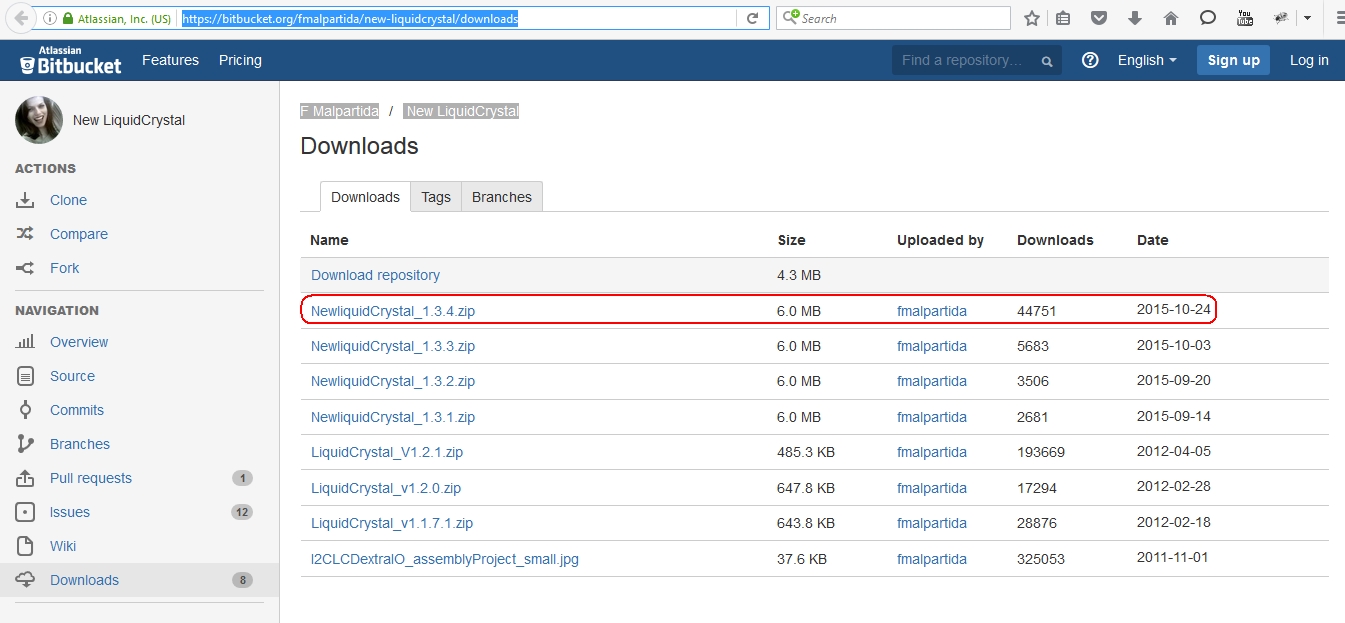Click the Issues icon in sidebar
1345x623 pixels.
coord(26,512)
